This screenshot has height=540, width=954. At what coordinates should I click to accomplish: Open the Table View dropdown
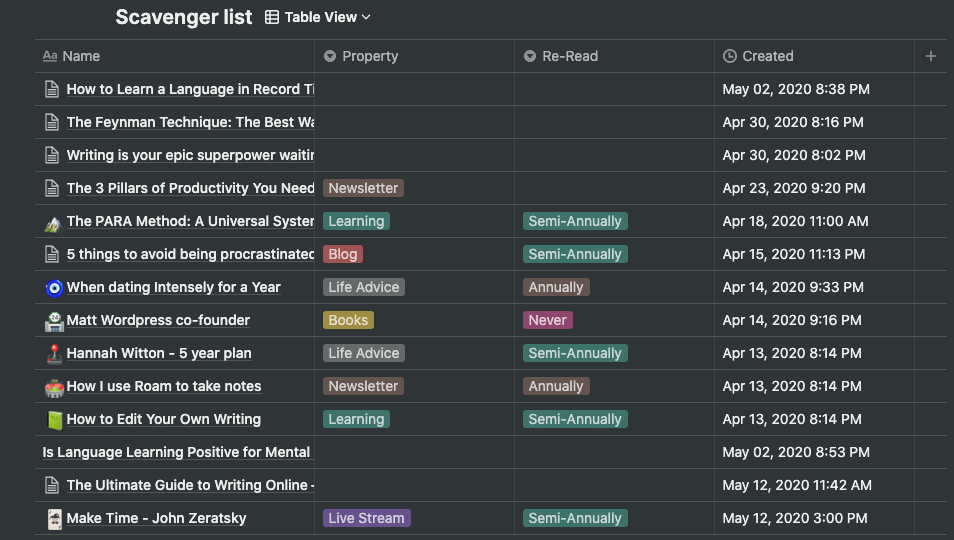coord(318,17)
